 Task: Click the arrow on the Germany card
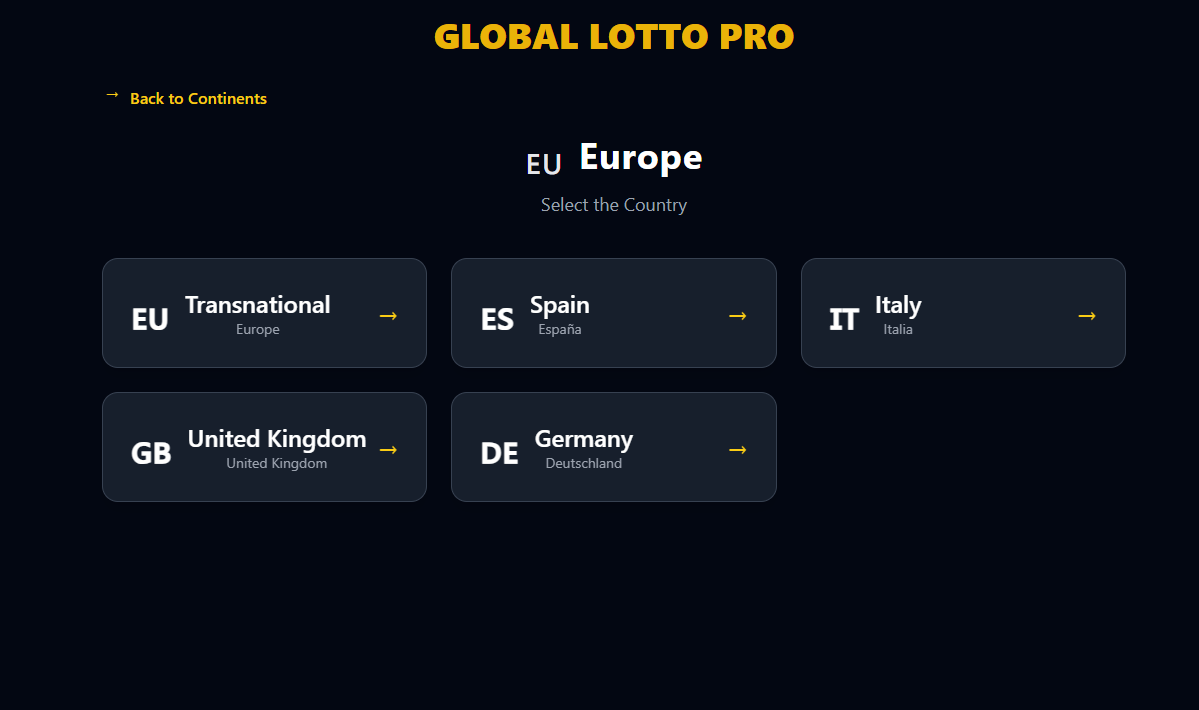click(x=738, y=449)
